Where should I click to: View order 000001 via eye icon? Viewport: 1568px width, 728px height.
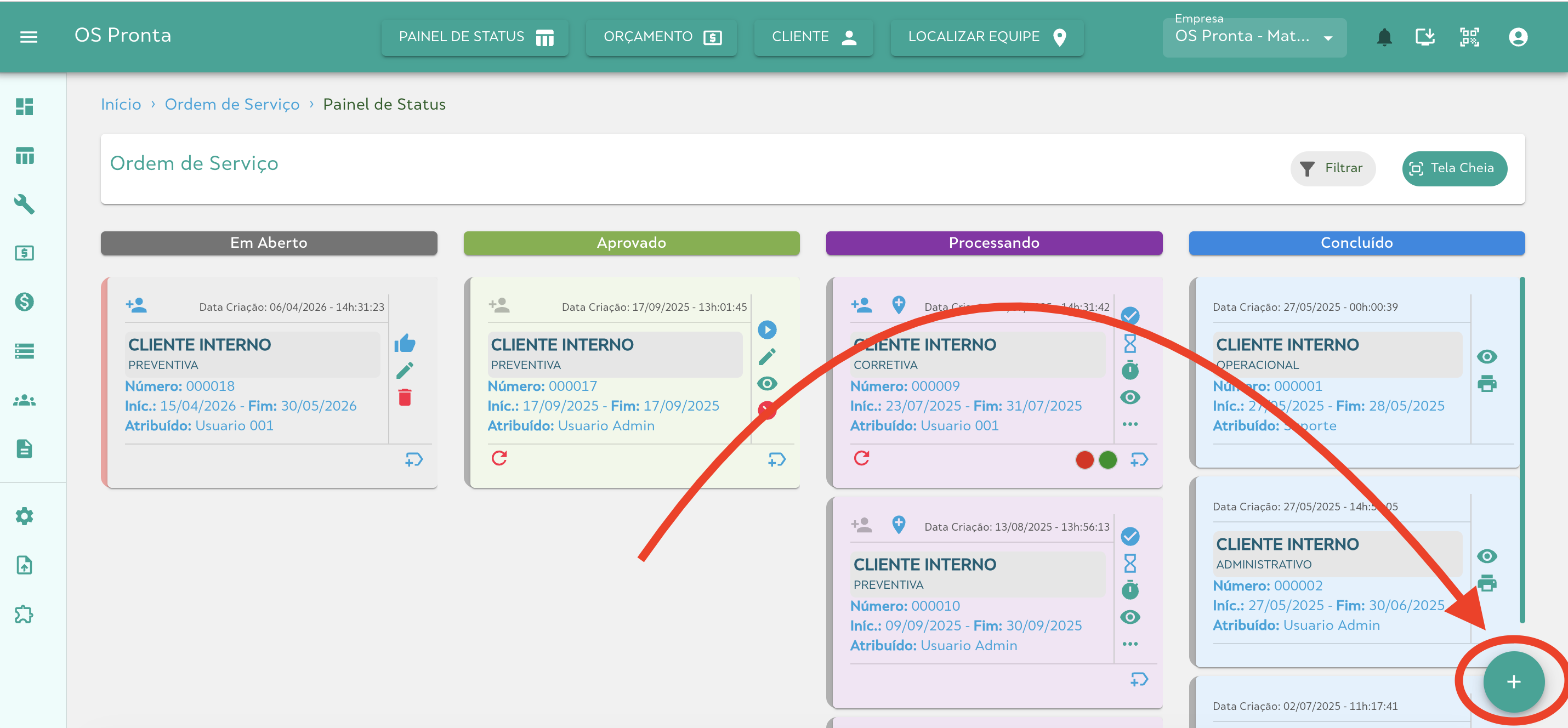click(x=1486, y=357)
